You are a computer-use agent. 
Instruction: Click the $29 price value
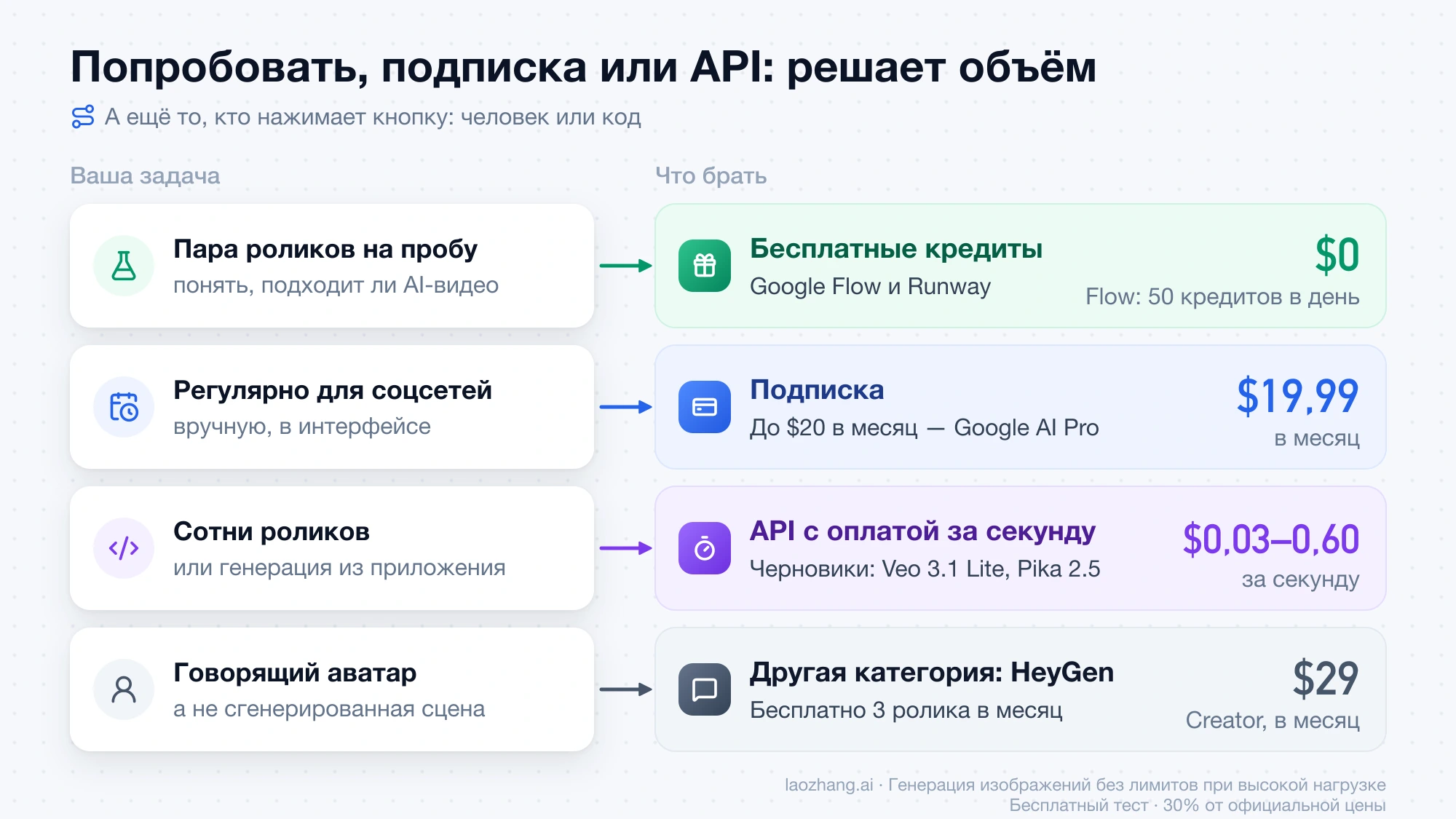coord(1326,678)
